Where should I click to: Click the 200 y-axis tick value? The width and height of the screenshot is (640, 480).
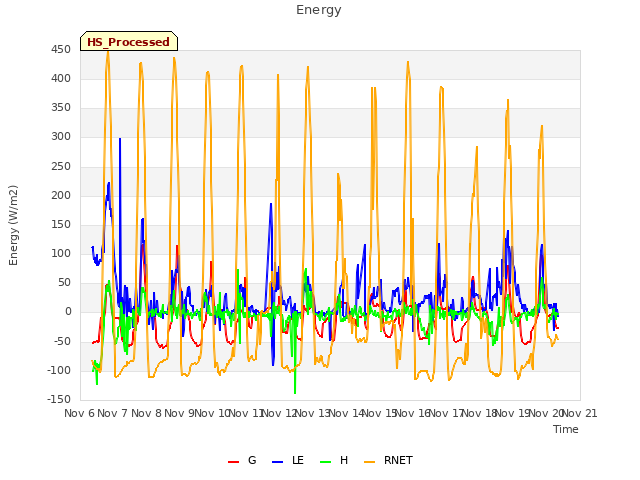pos(61,195)
